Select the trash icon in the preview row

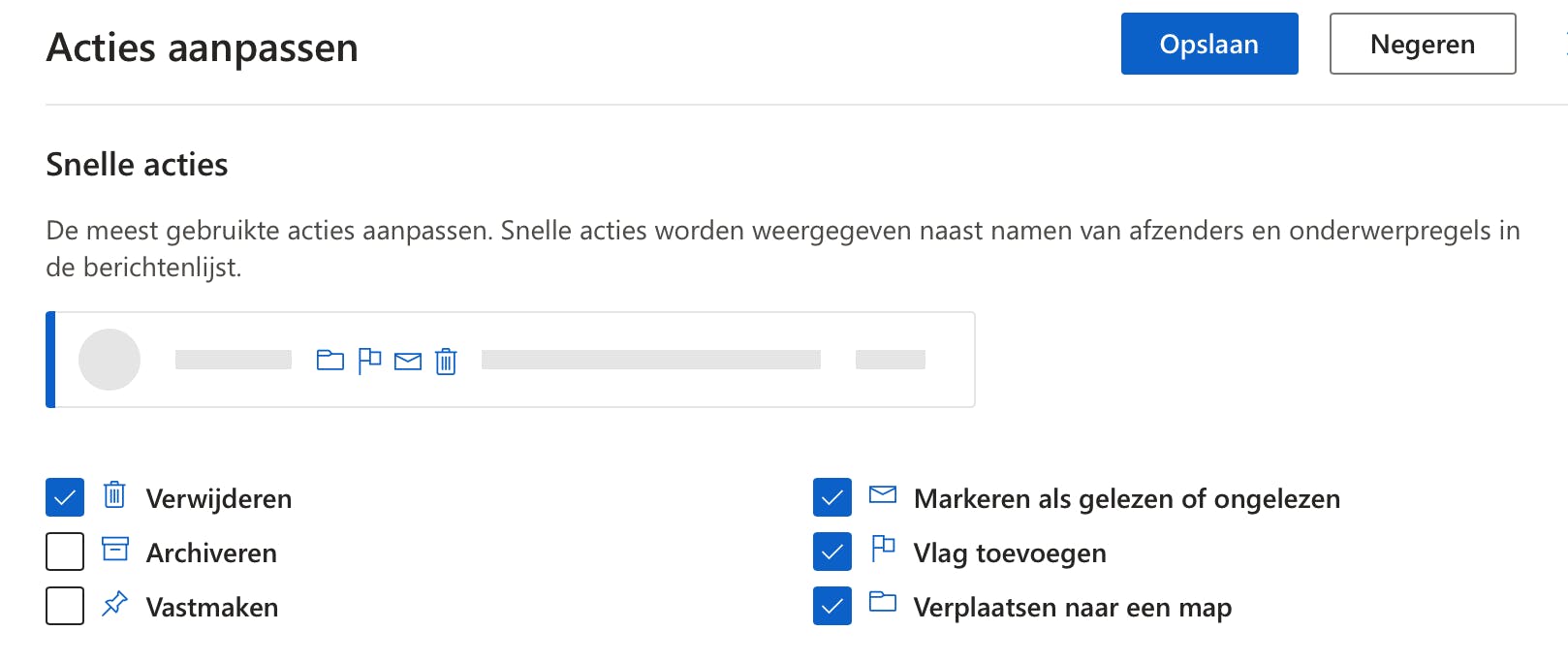[x=445, y=360]
